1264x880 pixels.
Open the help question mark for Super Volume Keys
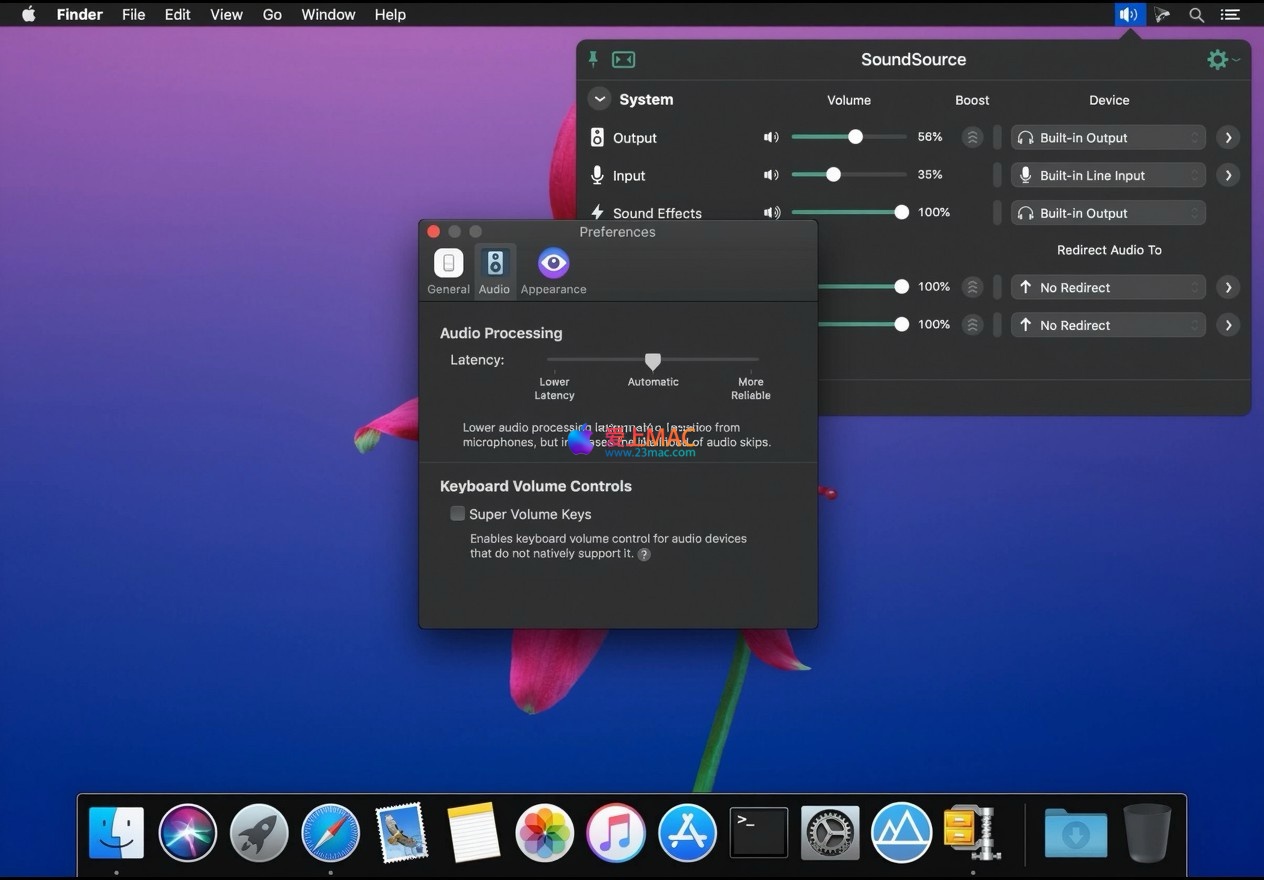[644, 554]
